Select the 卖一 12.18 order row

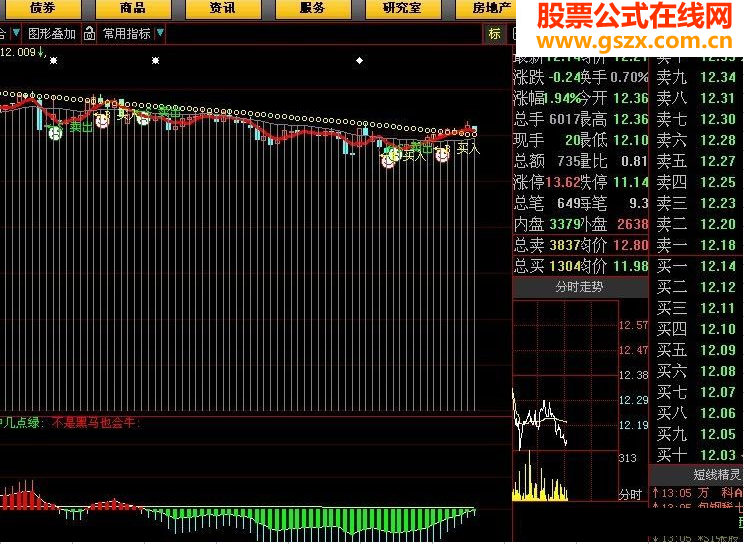click(x=696, y=245)
